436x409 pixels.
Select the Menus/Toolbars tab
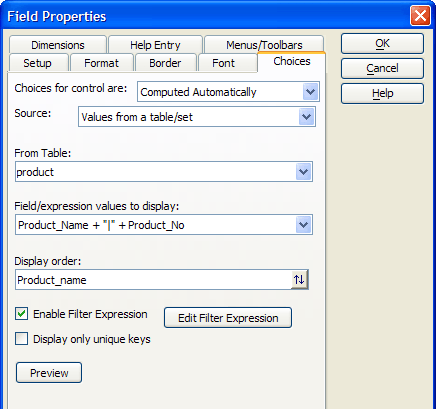(x=264, y=45)
